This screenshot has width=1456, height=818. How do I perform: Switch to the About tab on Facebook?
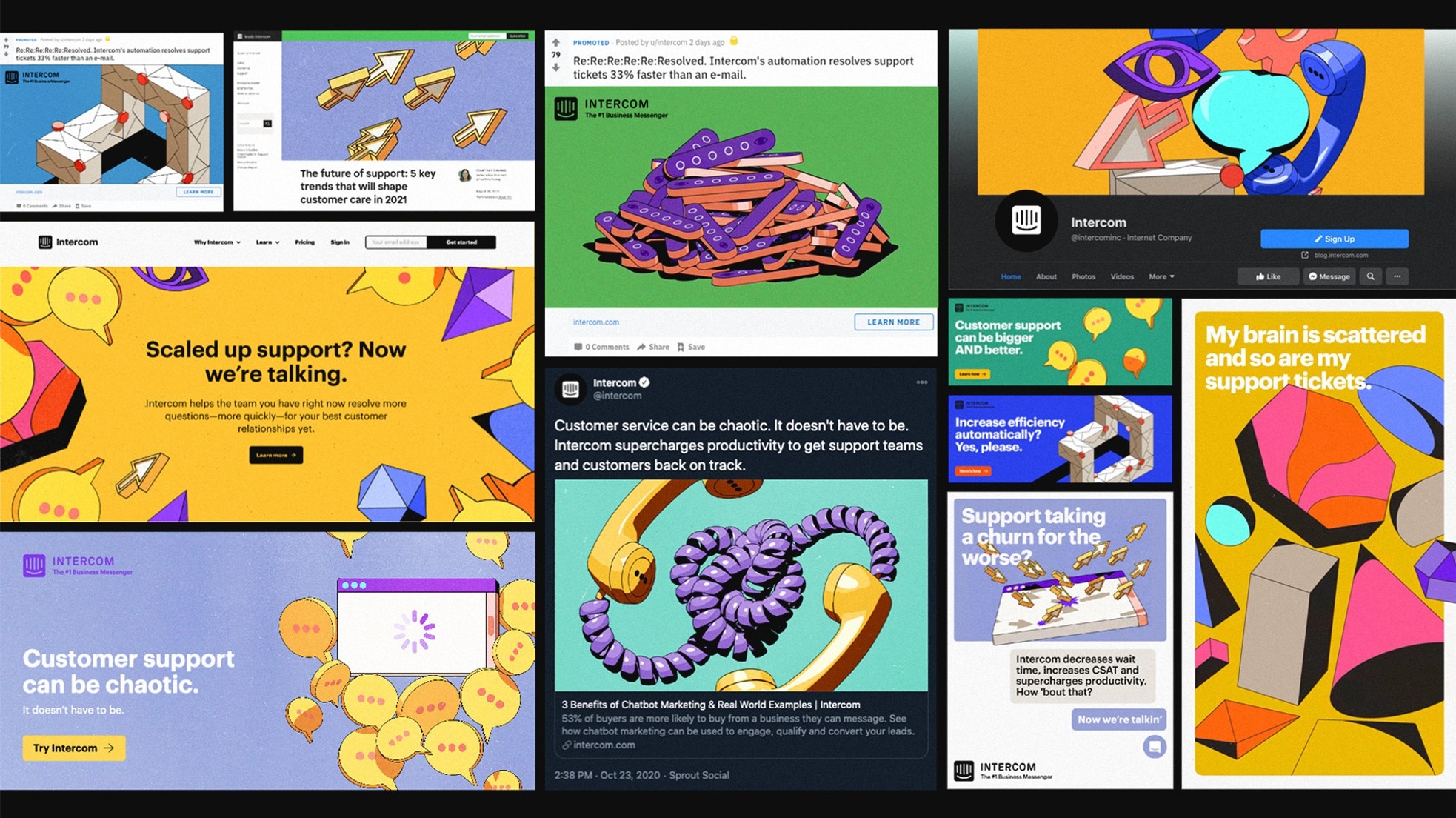pos(1046,276)
